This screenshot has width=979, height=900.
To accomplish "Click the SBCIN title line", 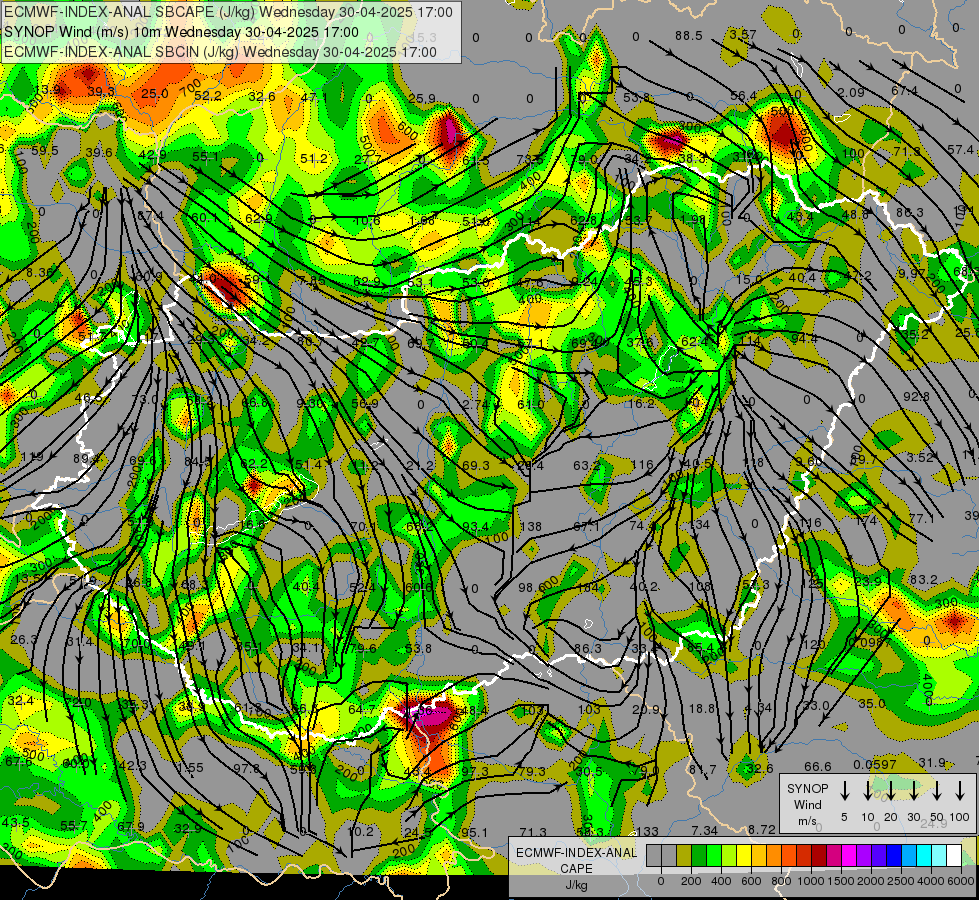I will [x=220, y=52].
